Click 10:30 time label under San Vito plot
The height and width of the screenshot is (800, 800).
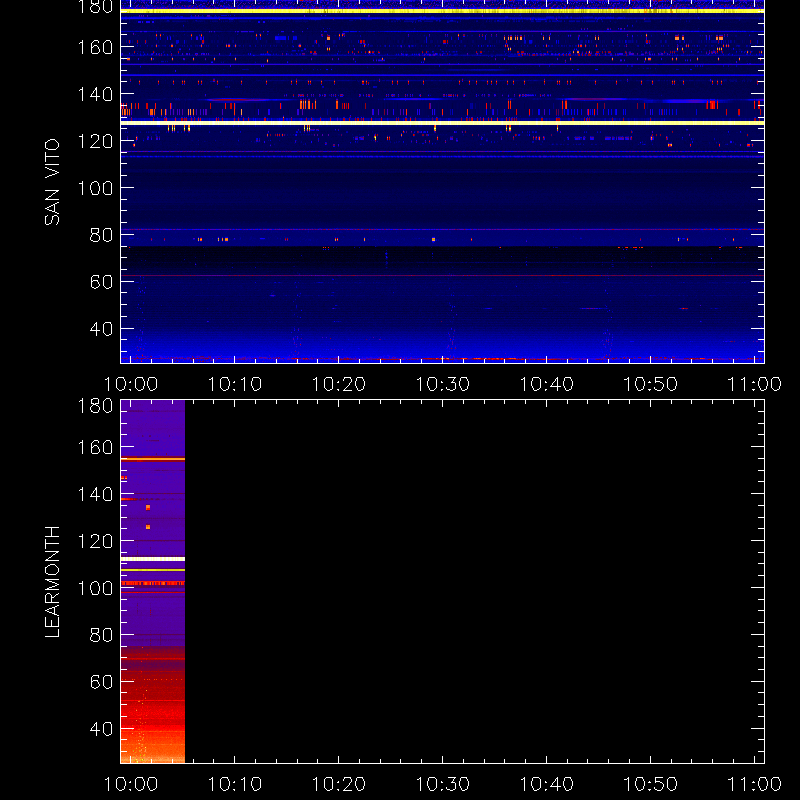443,384
